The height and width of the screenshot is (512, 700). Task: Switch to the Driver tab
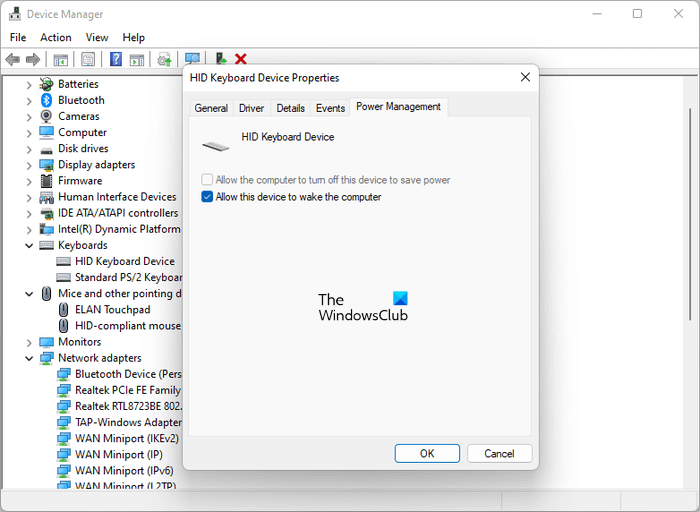[251, 108]
